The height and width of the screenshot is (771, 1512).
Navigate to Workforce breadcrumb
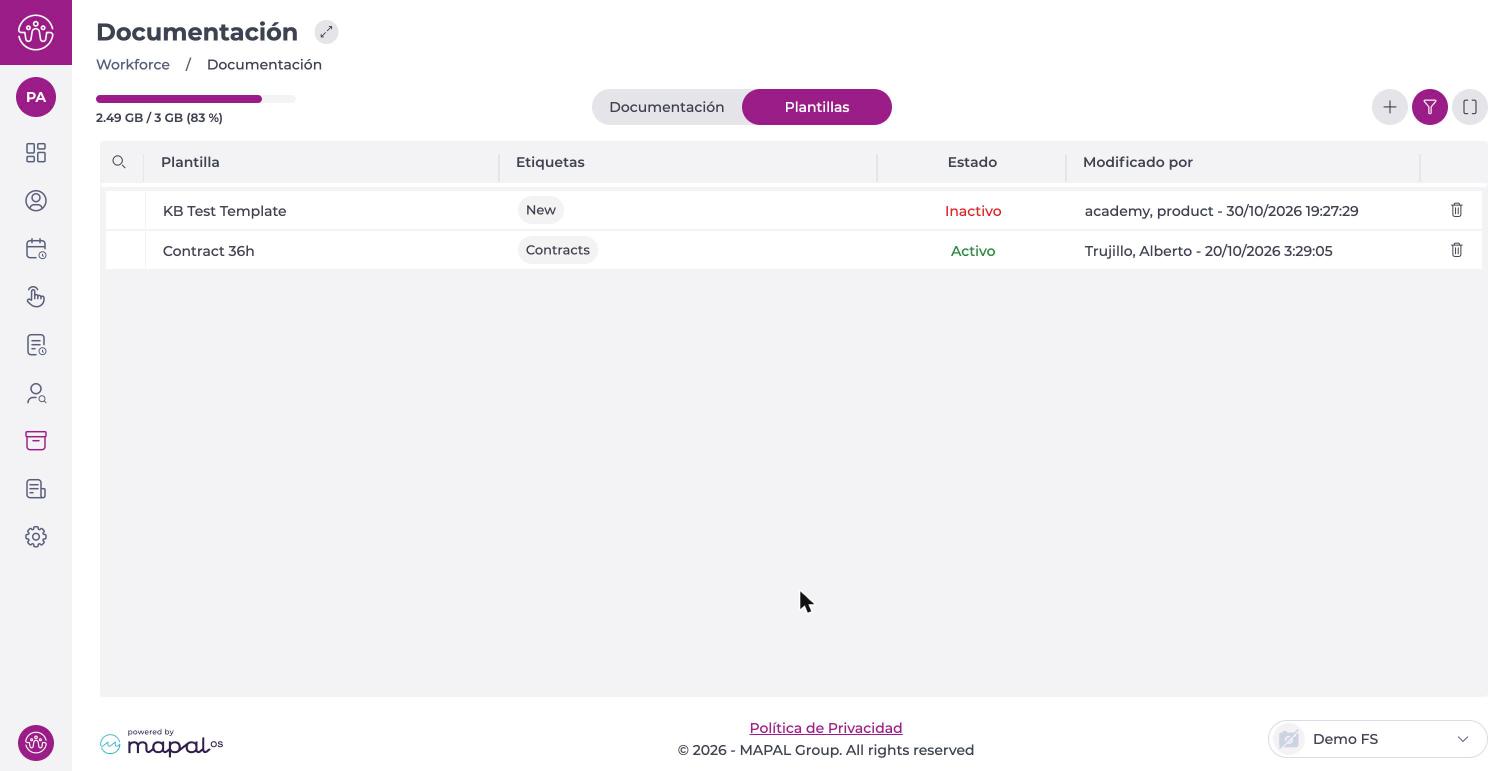click(x=133, y=64)
